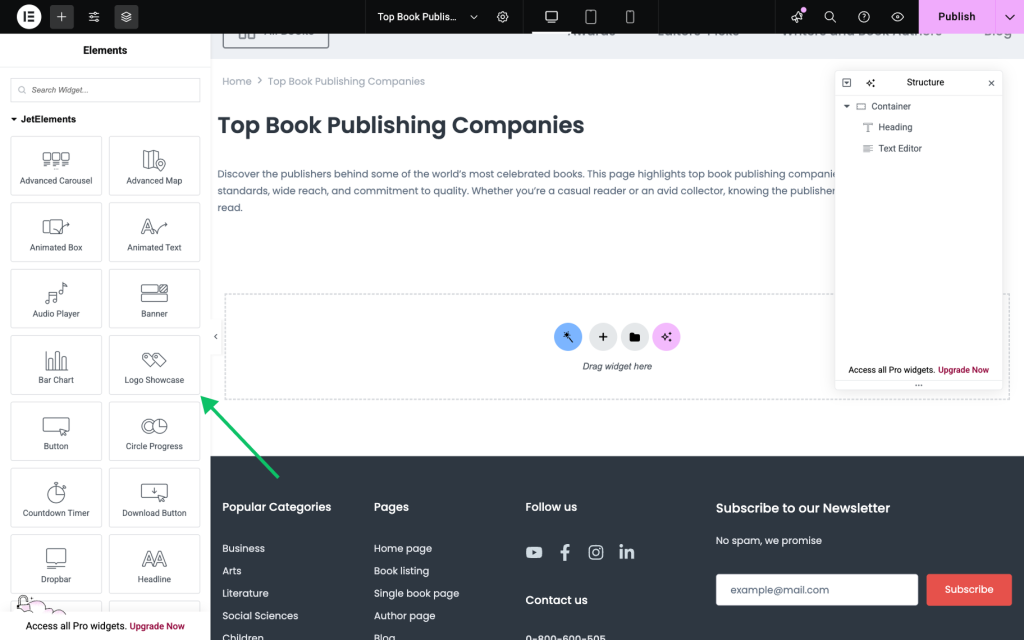
Task: Select the Download Button widget
Action: pyautogui.click(x=154, y=498)
